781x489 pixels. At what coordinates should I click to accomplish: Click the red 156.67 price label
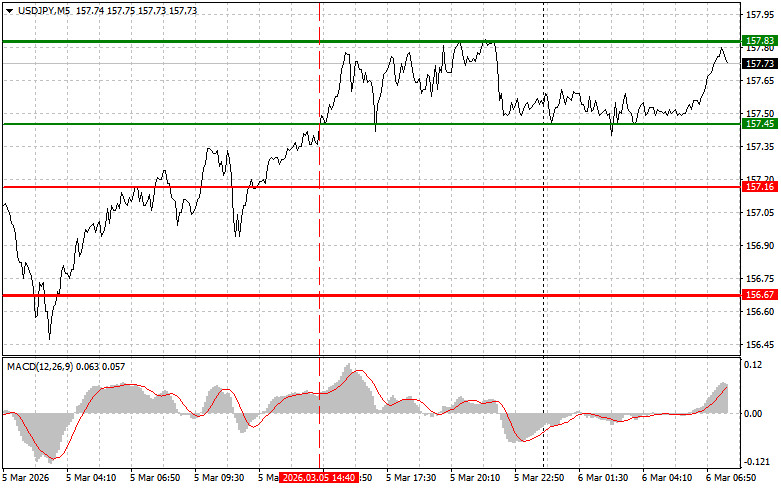(x=759, y=295)
